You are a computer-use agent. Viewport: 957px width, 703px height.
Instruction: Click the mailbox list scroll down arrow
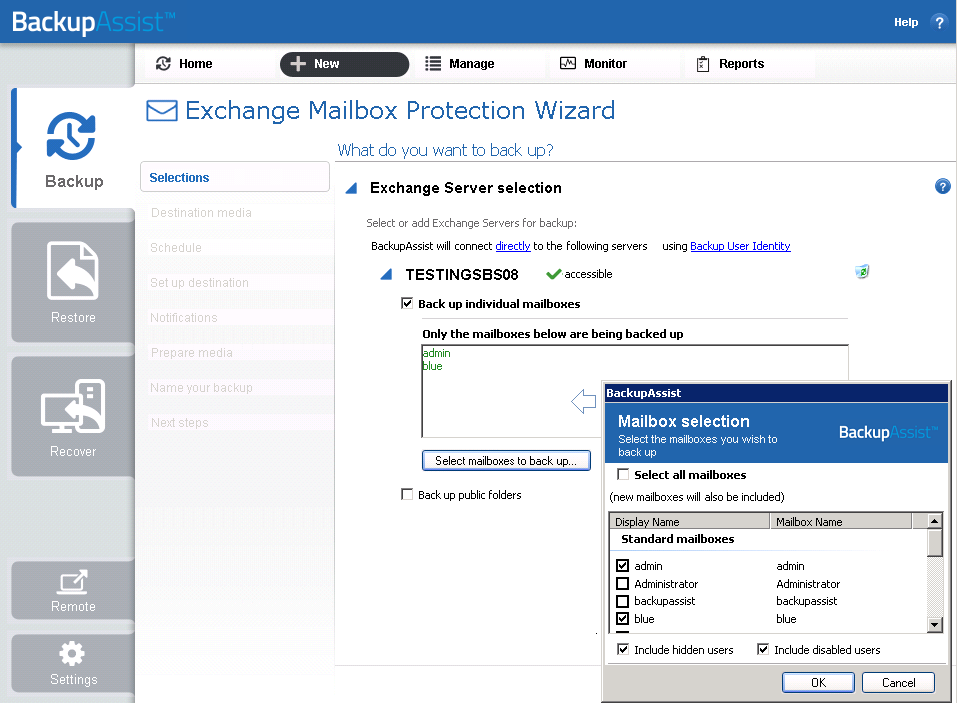(934, 624)
